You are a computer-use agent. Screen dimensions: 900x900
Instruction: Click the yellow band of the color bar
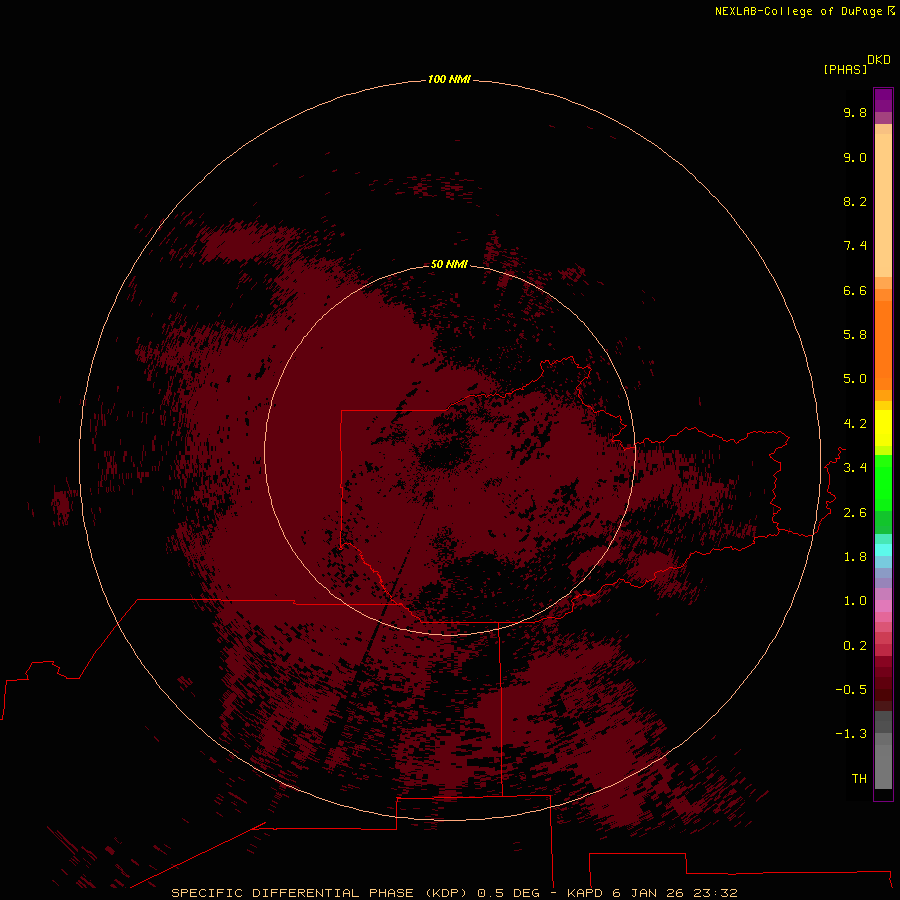coord(883,428)
